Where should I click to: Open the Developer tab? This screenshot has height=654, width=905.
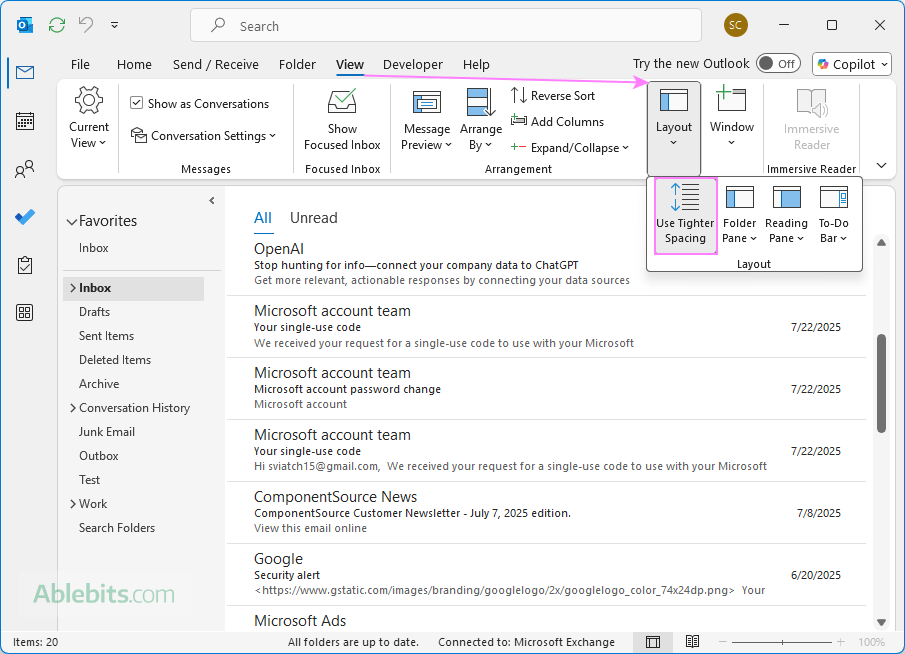[413, 64]
